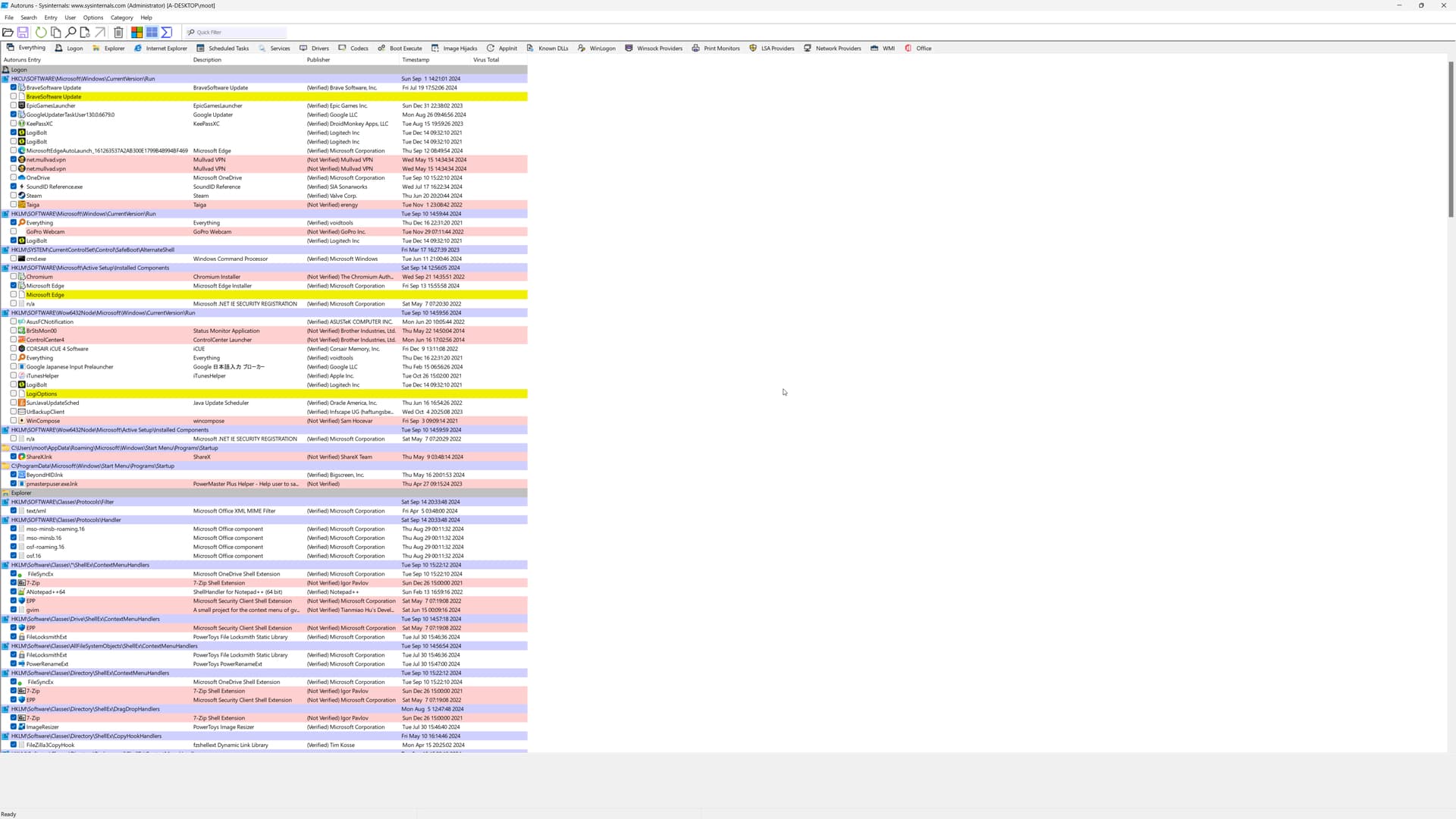Image resolution: width=1456 pixels, height=819 pixels.
Task: Click the Delete trash can icon
Action: tap(118, 33)
